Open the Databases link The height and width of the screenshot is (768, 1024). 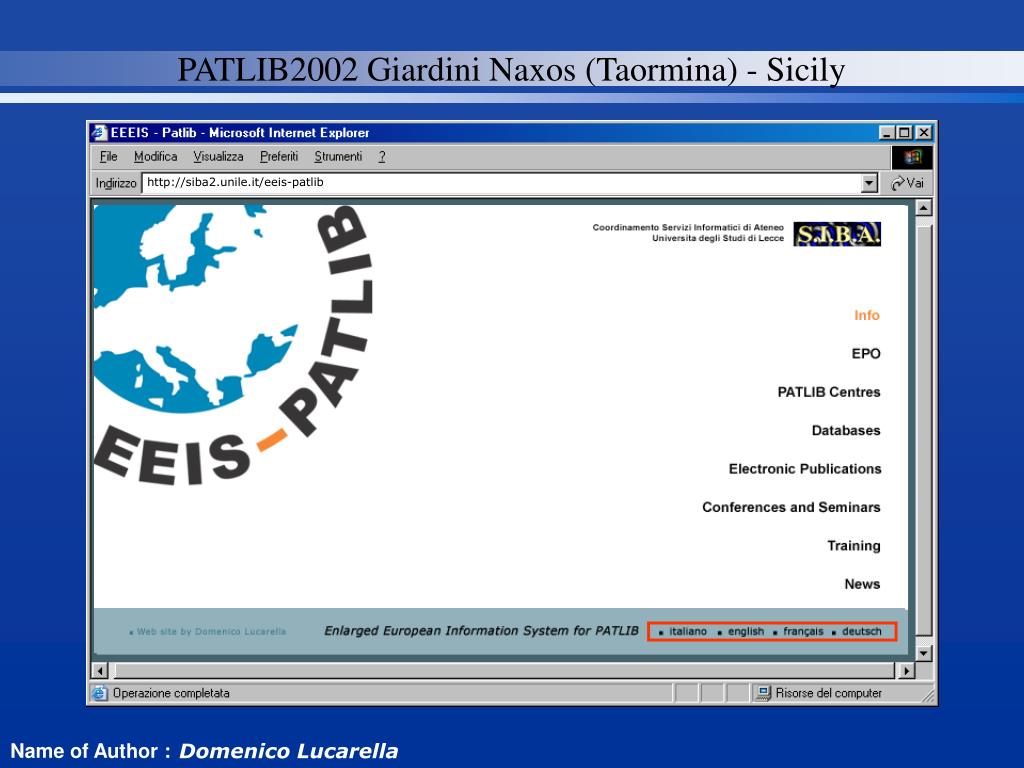click(x=846, y=430)
